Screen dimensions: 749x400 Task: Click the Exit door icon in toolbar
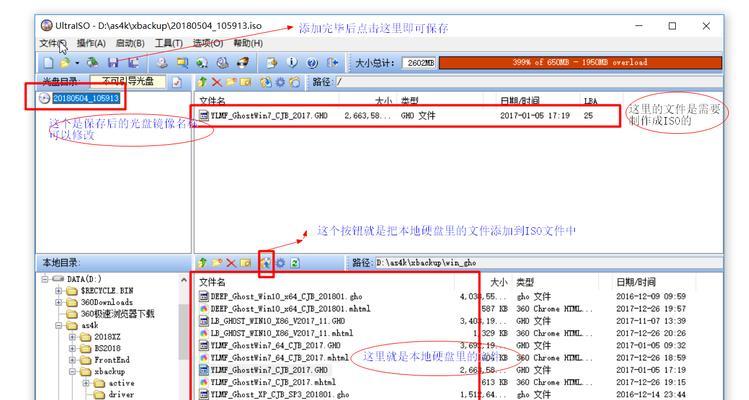point(332,63)
